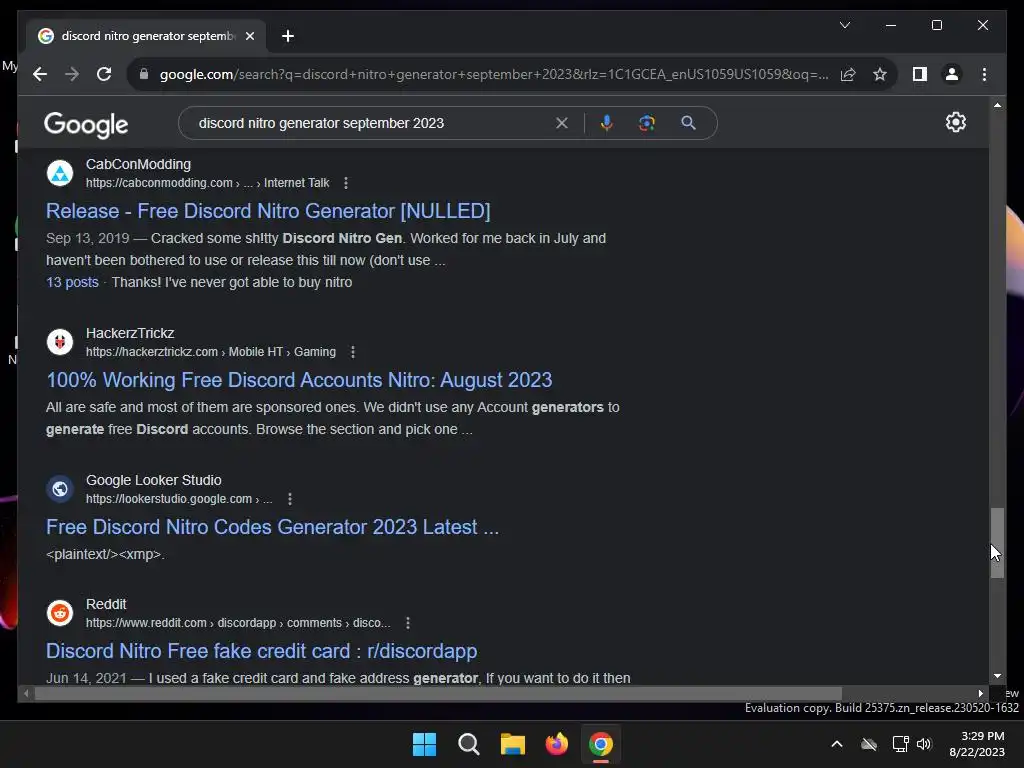Click the Chrome taskbar icon
The image size is (1024, 768).
601,744
